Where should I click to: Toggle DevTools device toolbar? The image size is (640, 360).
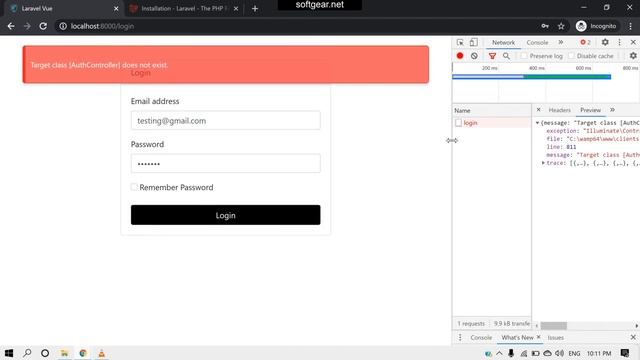pos(473,42)
